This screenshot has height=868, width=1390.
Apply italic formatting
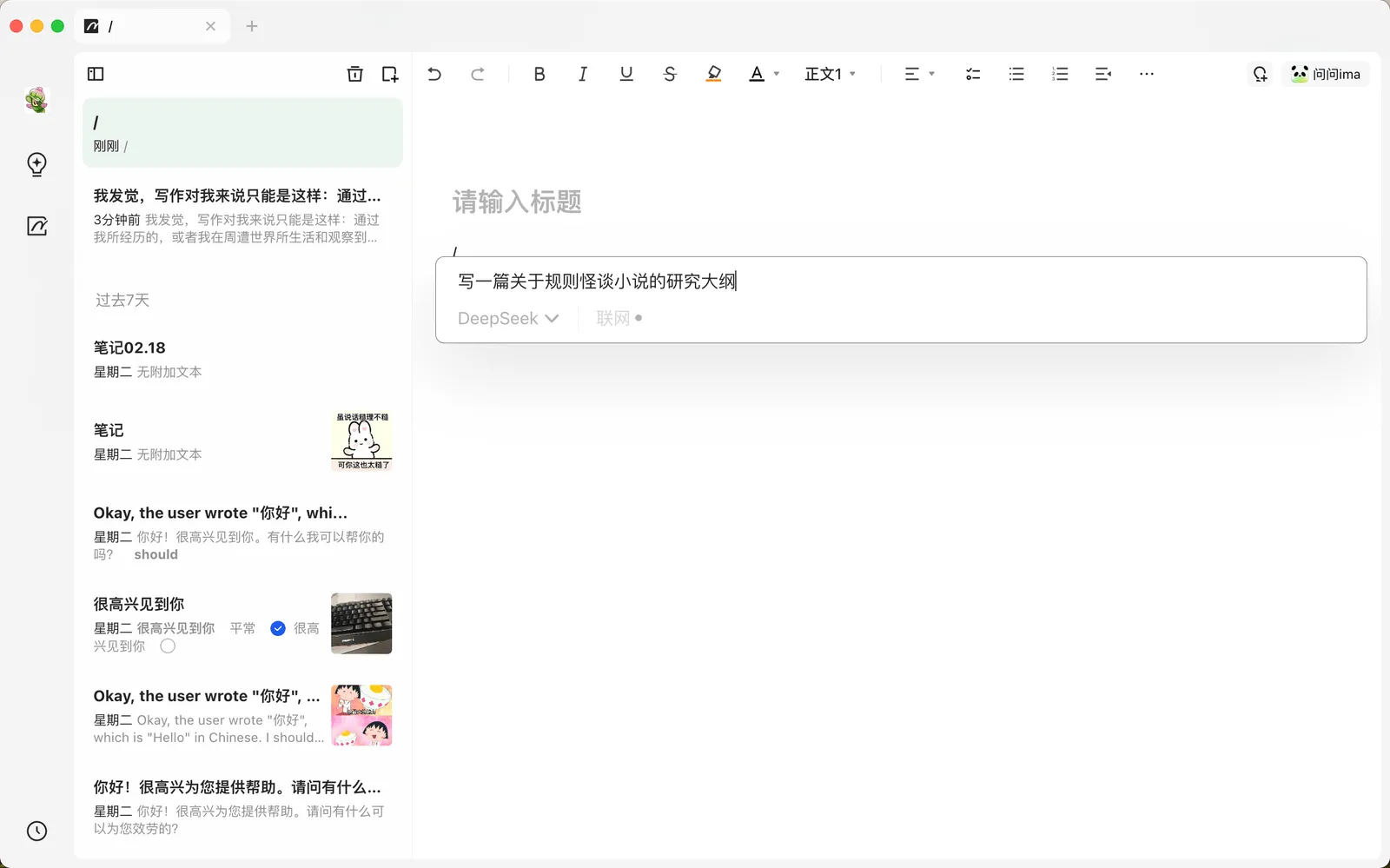pyautogui.click(x=583, y=74)
